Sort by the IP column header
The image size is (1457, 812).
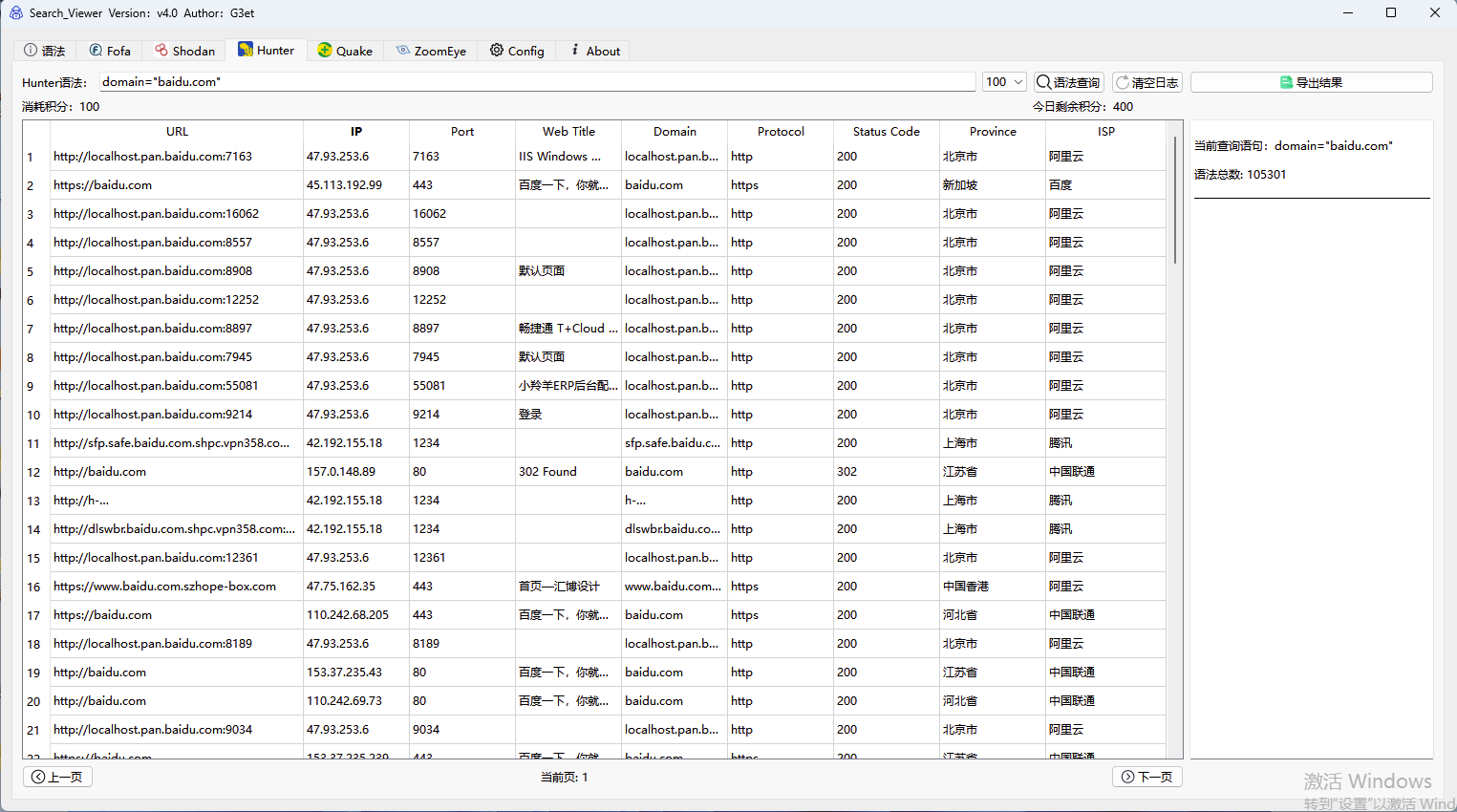[x=356, y=132]
